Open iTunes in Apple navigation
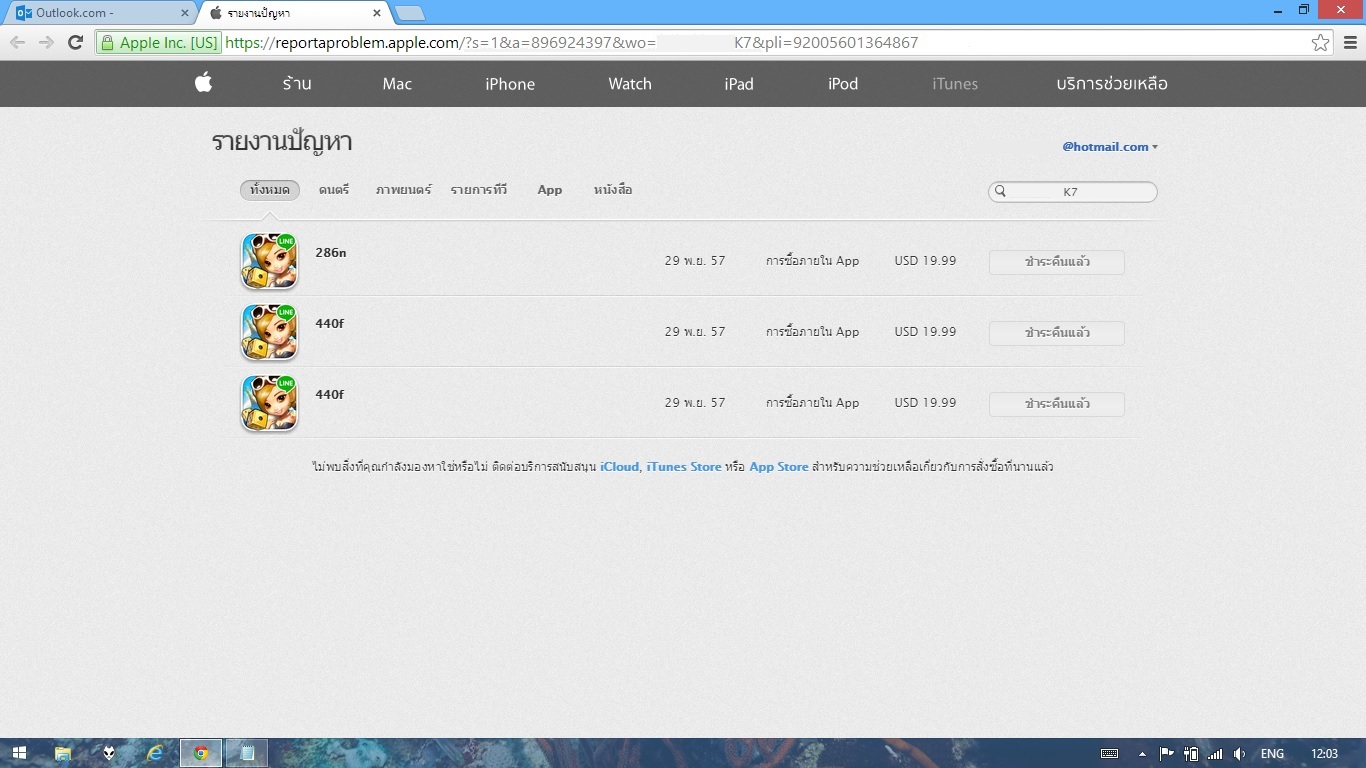This screenshot has width=1366, height=768. click(x=955, y=84)
